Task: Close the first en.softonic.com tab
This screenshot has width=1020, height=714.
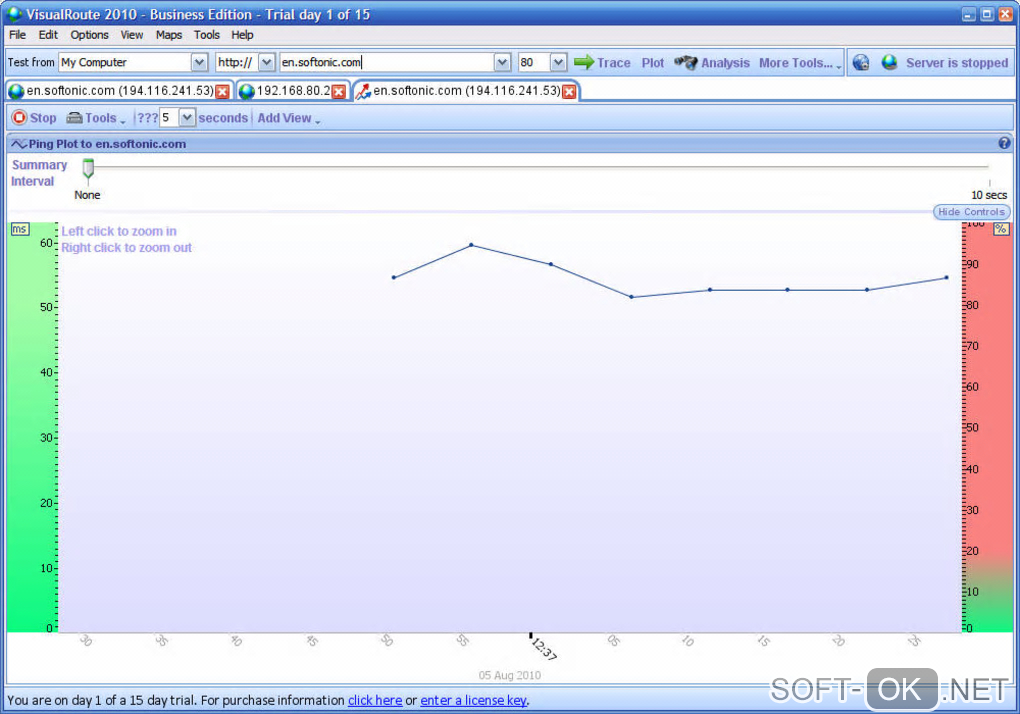Action: pos(222,92)
